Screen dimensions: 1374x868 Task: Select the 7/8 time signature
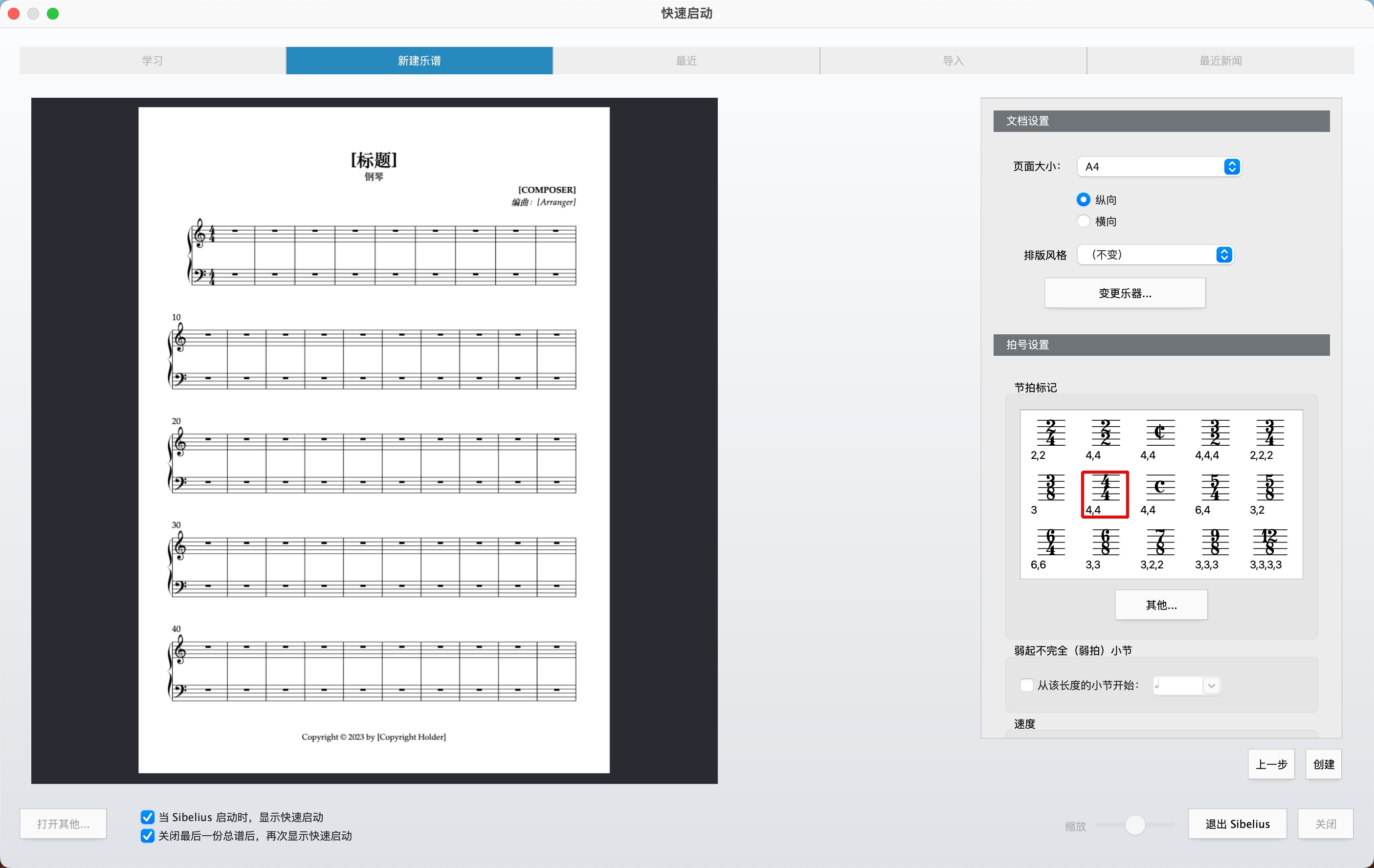pos(1159,549)
